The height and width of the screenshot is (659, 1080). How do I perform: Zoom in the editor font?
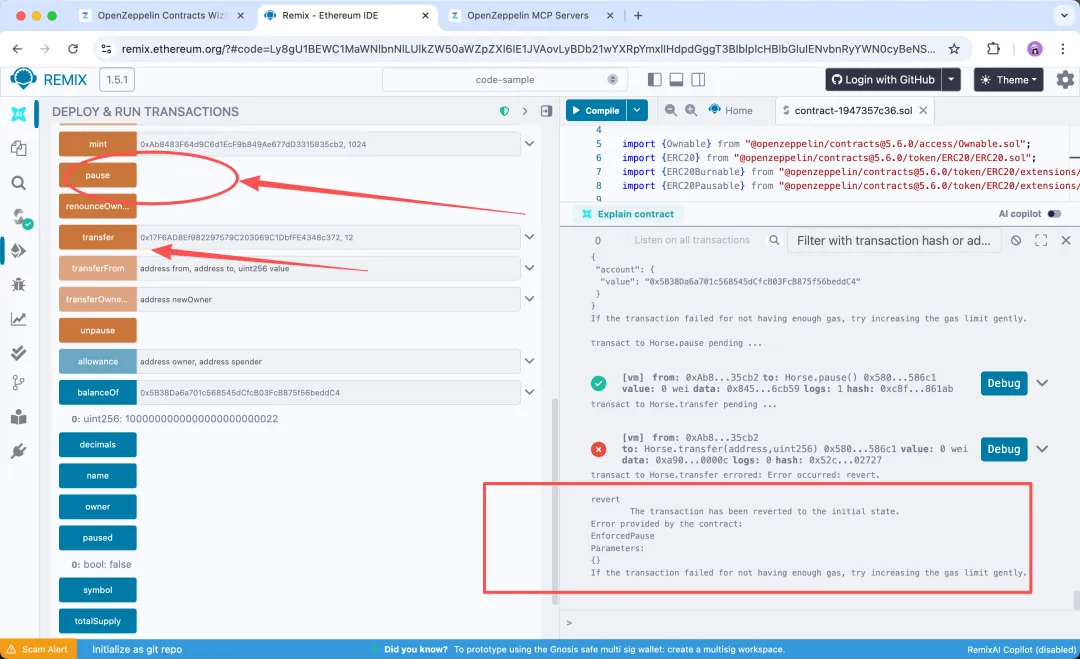690,110
